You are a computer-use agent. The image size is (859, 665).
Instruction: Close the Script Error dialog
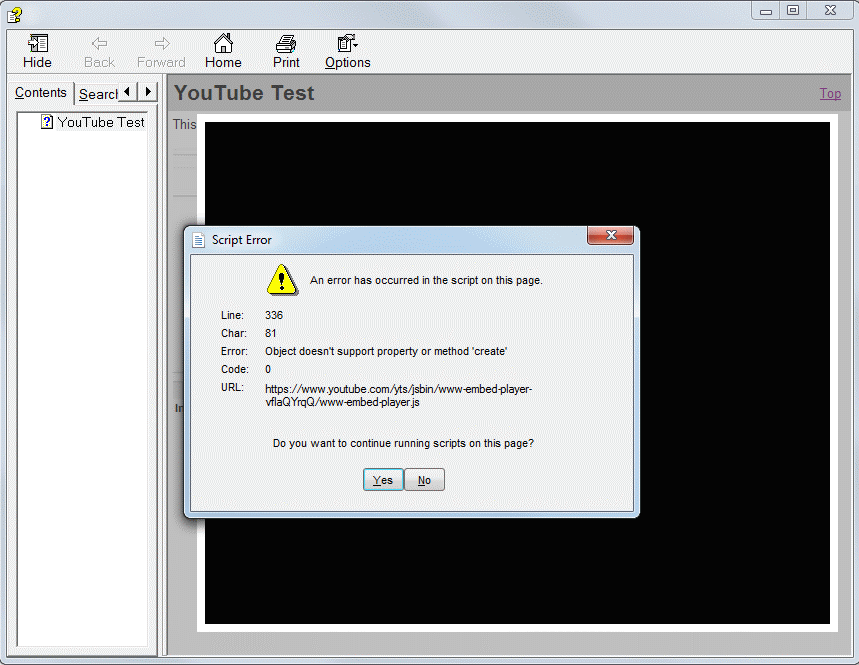click(611, 235)
